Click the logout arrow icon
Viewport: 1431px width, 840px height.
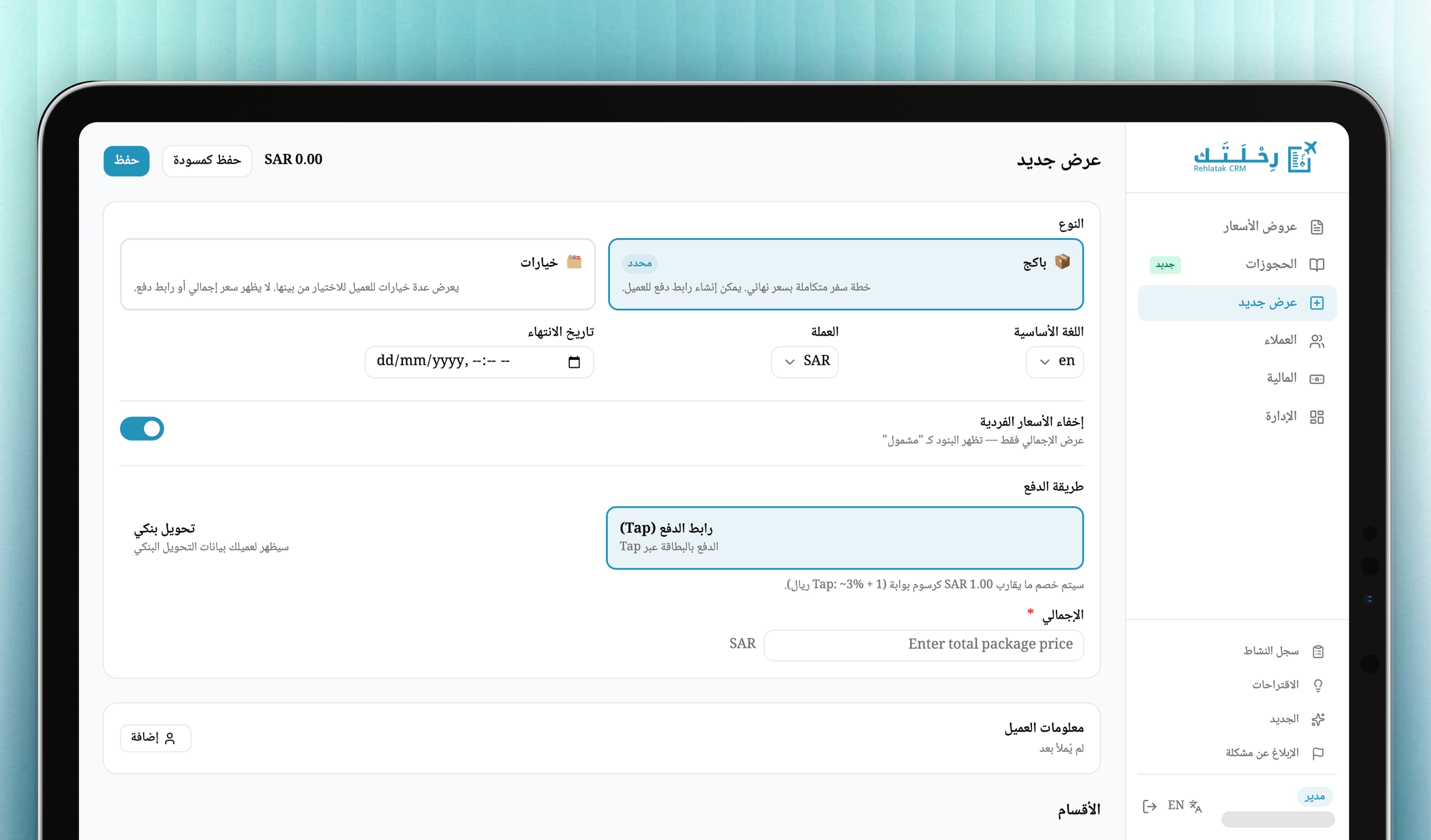(1149, 806)
